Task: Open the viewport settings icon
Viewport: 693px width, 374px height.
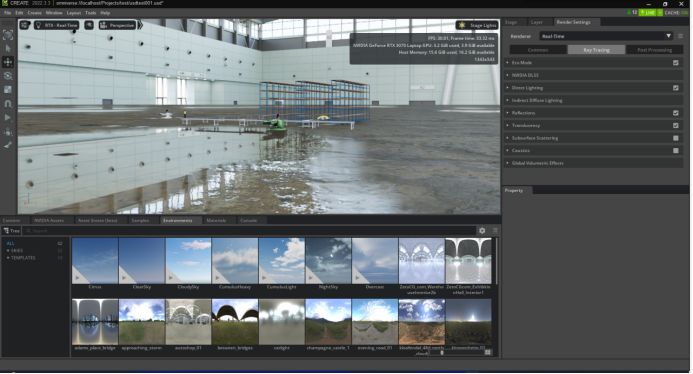Action: [24, 25]
